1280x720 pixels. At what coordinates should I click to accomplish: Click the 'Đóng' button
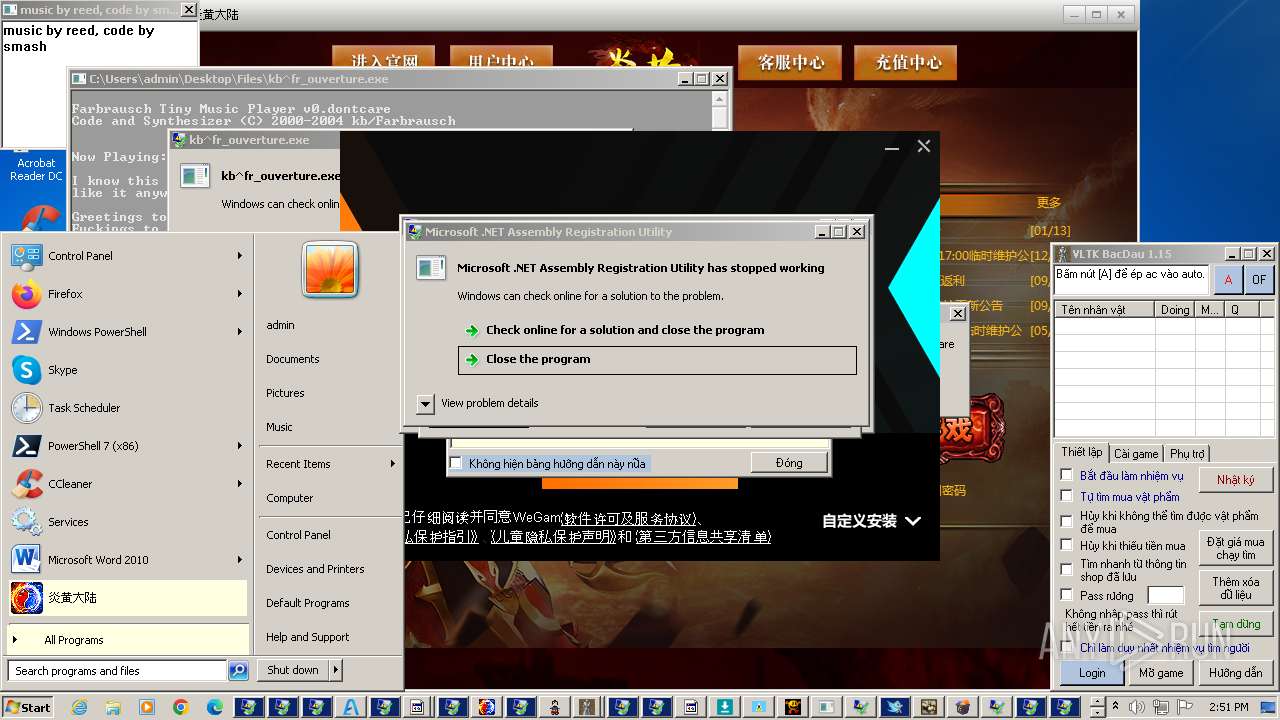tap(789, 463)
